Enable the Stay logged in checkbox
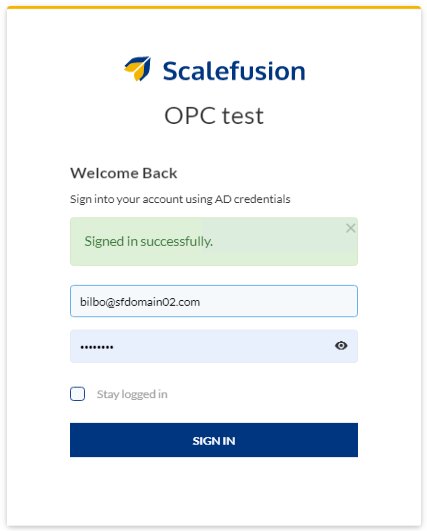Viewport: 427px width, 531px height. [x=78, y=394]
